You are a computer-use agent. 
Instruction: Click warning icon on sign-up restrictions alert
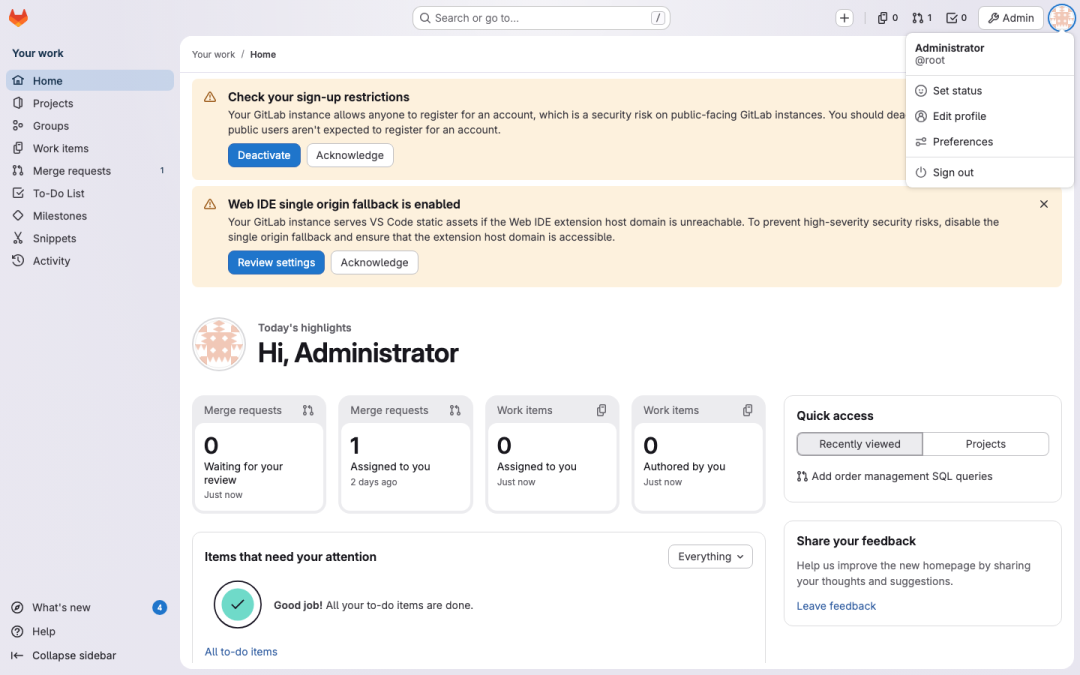210,97
